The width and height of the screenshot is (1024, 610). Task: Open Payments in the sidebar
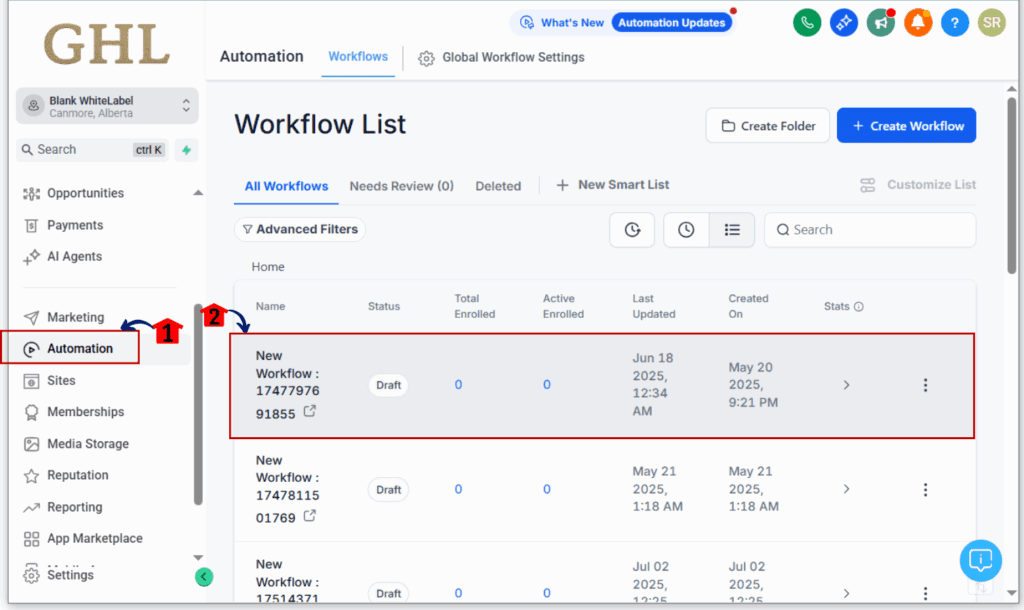tap(74, 225)
